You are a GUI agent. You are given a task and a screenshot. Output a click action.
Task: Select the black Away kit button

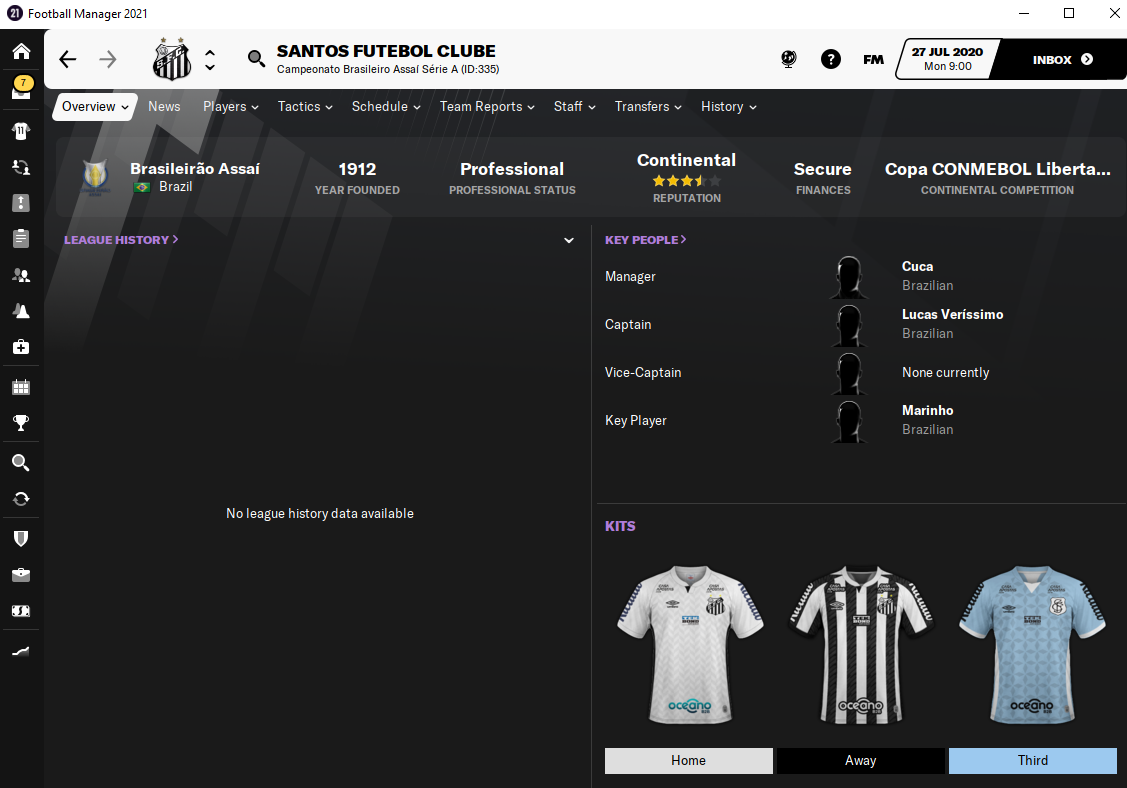[860, 761]
